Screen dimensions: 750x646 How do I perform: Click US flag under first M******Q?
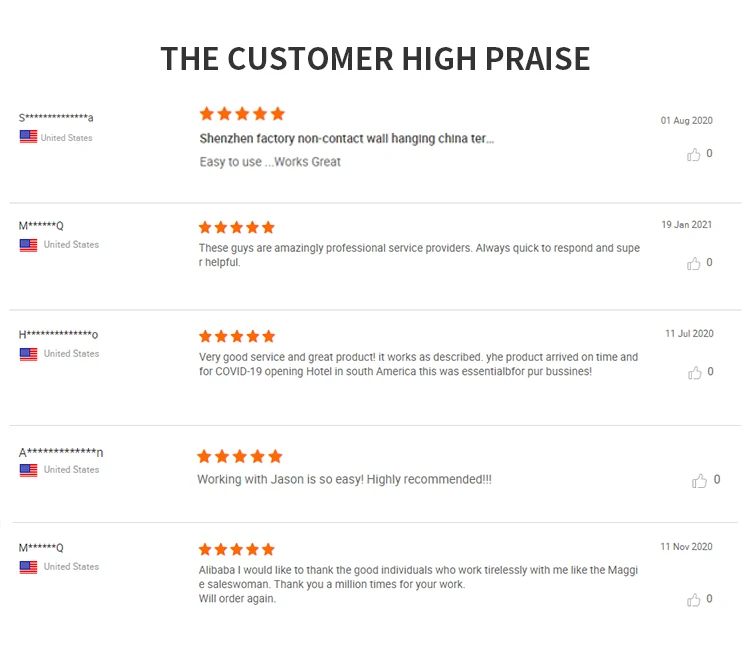coord(28,245)
